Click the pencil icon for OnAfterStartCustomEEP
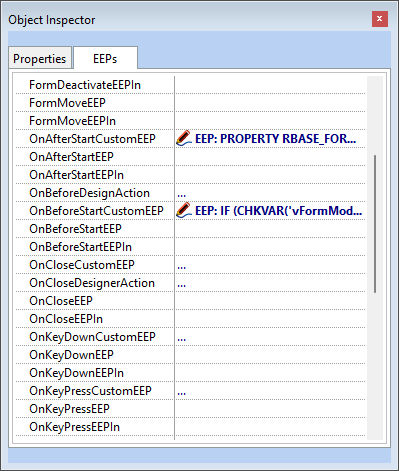The image size is (399, 471). (184, 138)
